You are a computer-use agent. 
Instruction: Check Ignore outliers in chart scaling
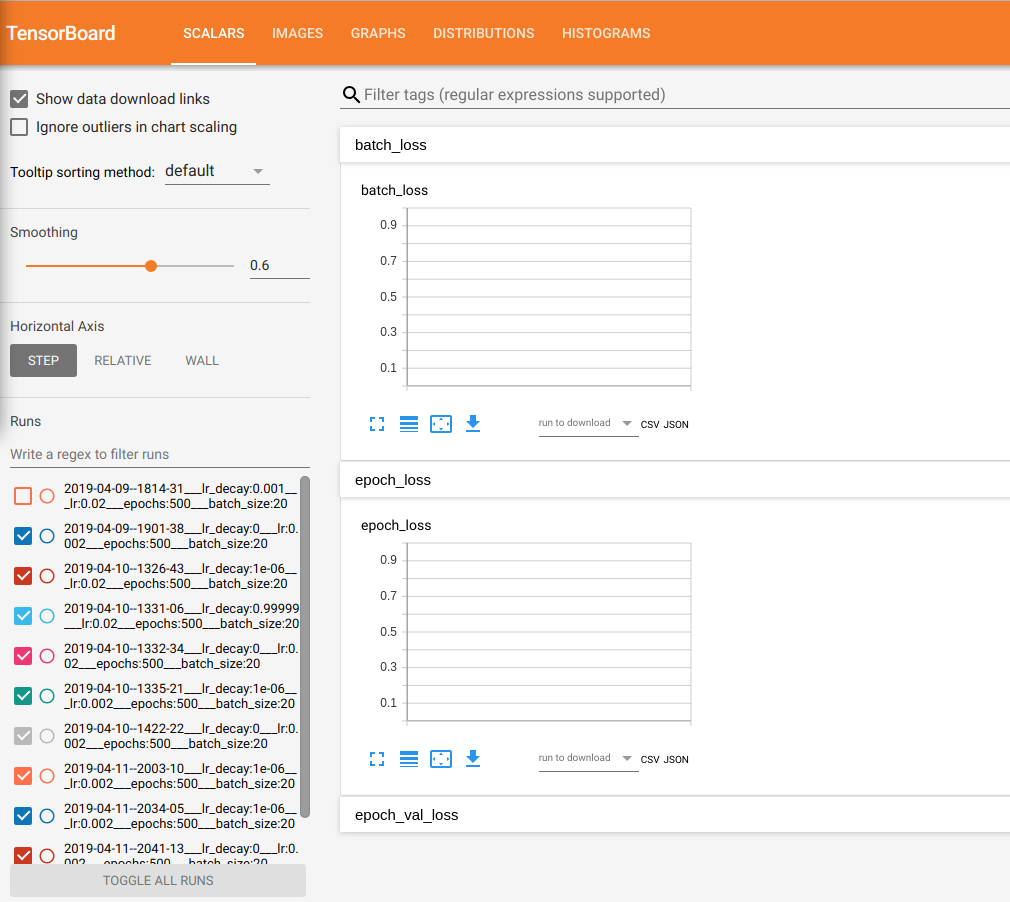point(18,127)
